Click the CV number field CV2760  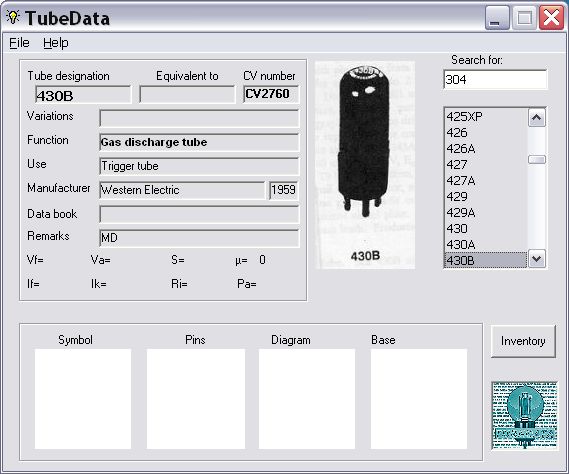[271, 94]
